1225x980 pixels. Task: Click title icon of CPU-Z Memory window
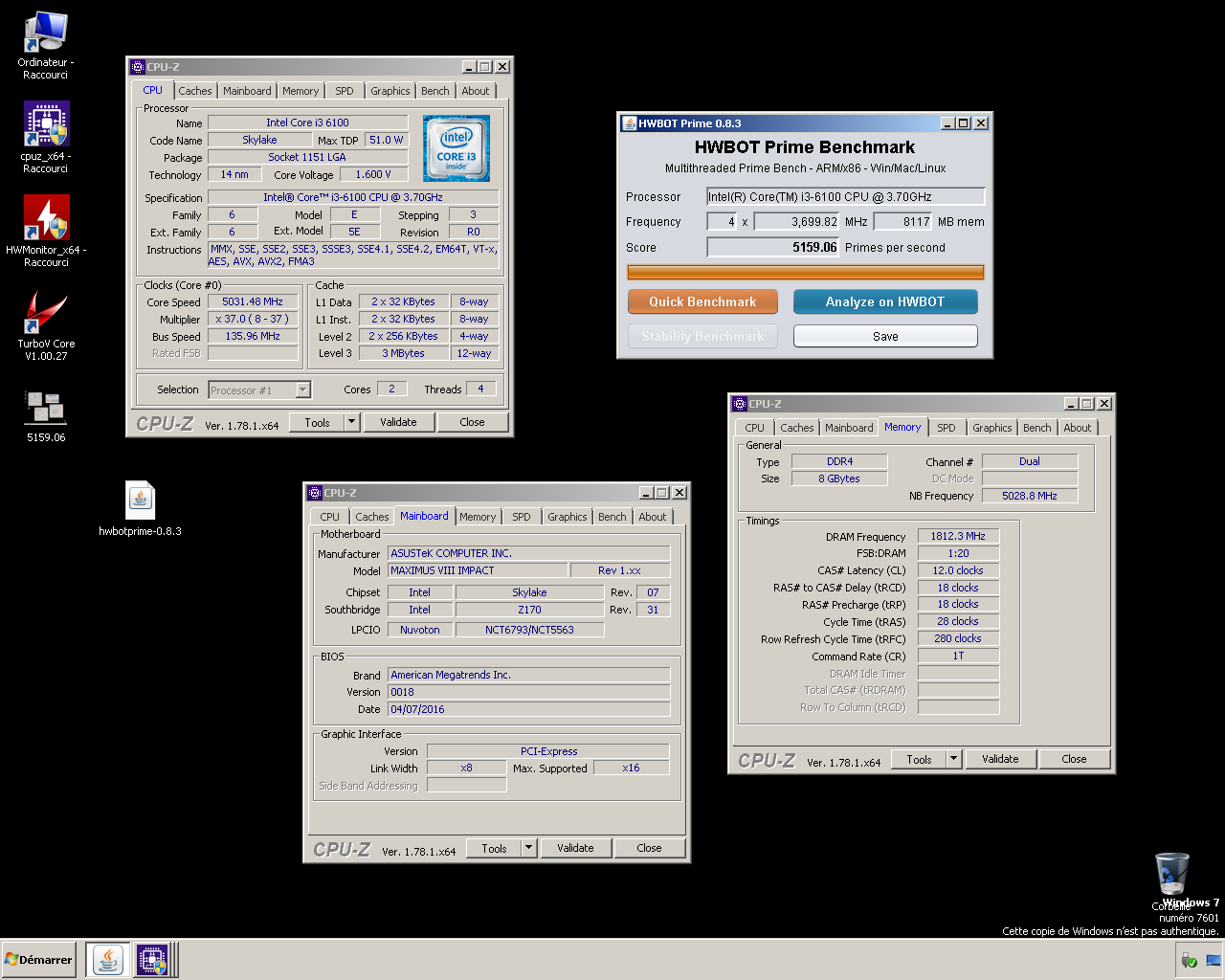click(x=740, y=404)
